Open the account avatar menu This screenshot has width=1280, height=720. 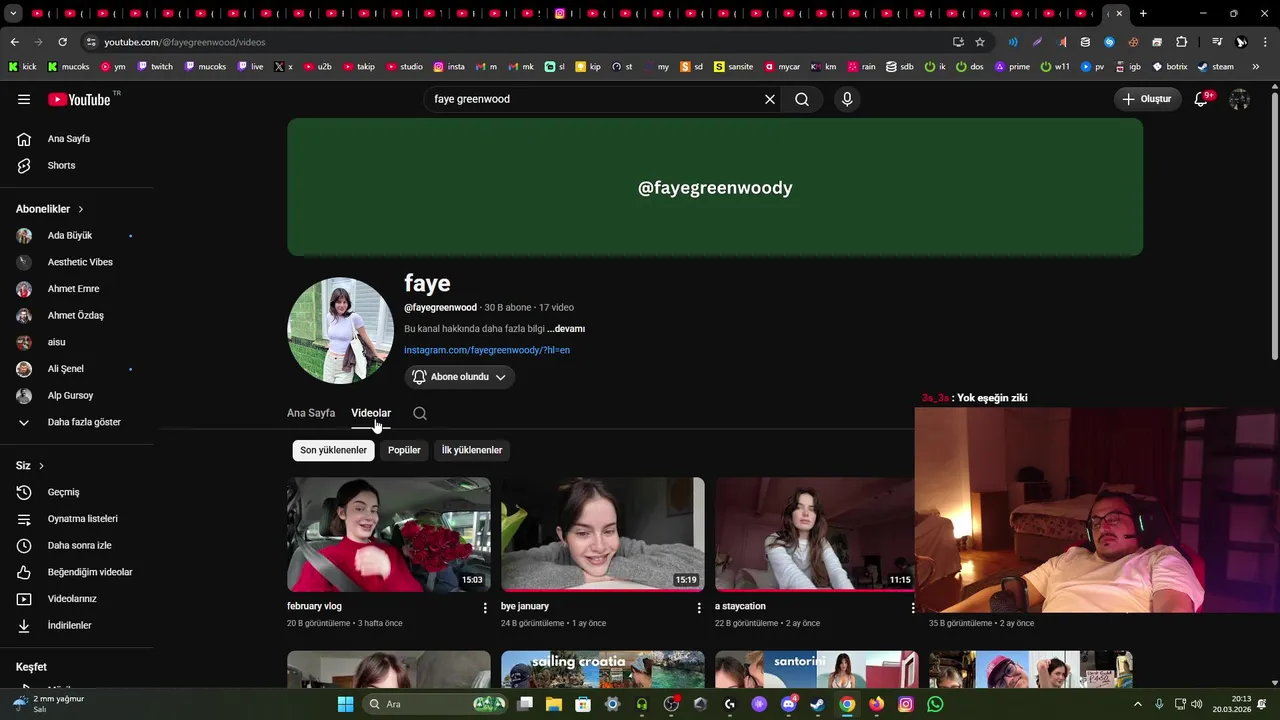pos(1239,99)
